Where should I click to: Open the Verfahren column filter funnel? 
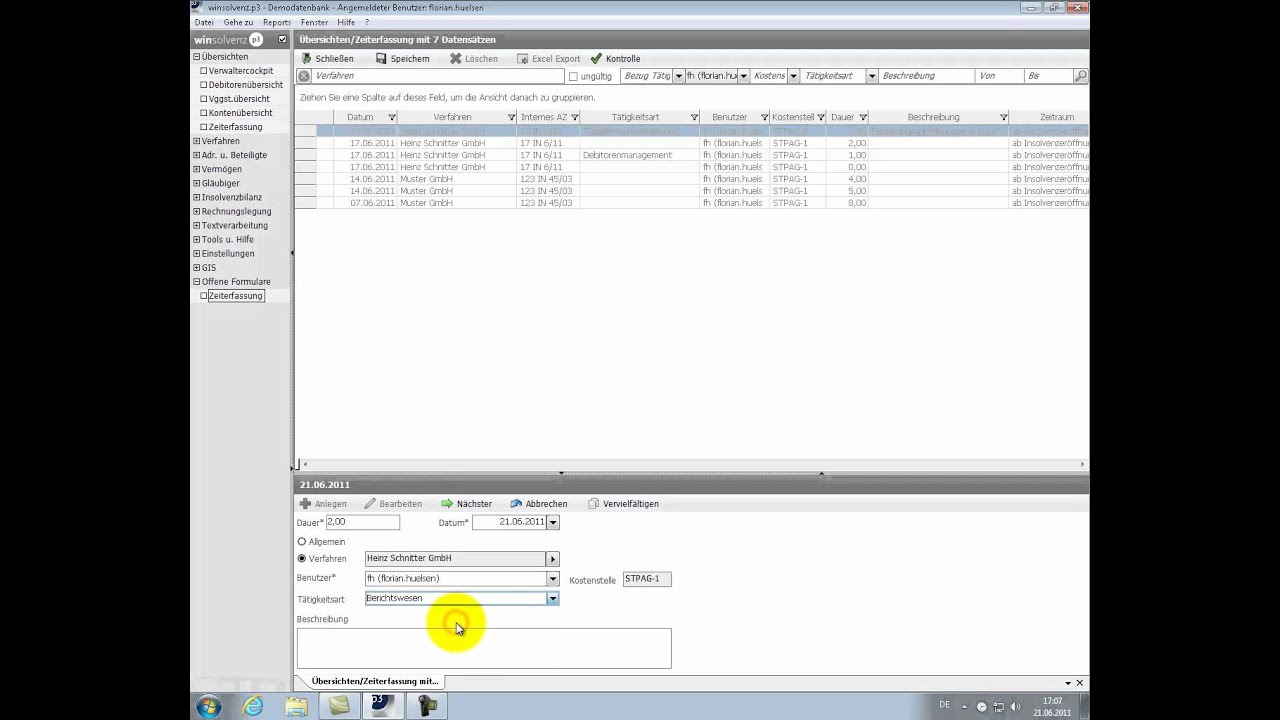(511, 117)
